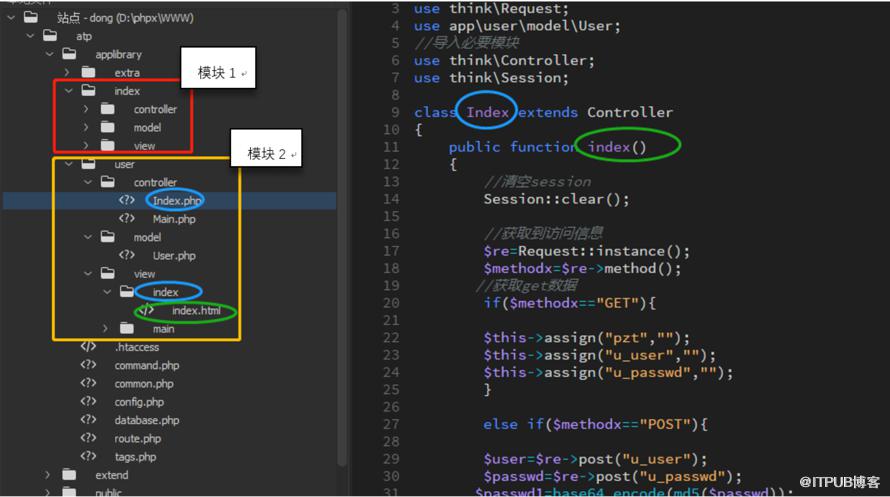Select the applibrary folder label
Image resolution: width=890 pixels, height=497 pixels.
click(x=118, y=54)
